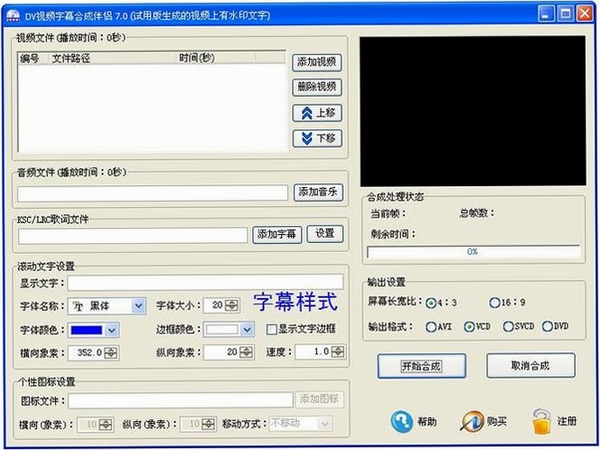Click the app icon in title bar
Image resolution: width=600 pixels, height=450 pixels.
pos(13,15)
